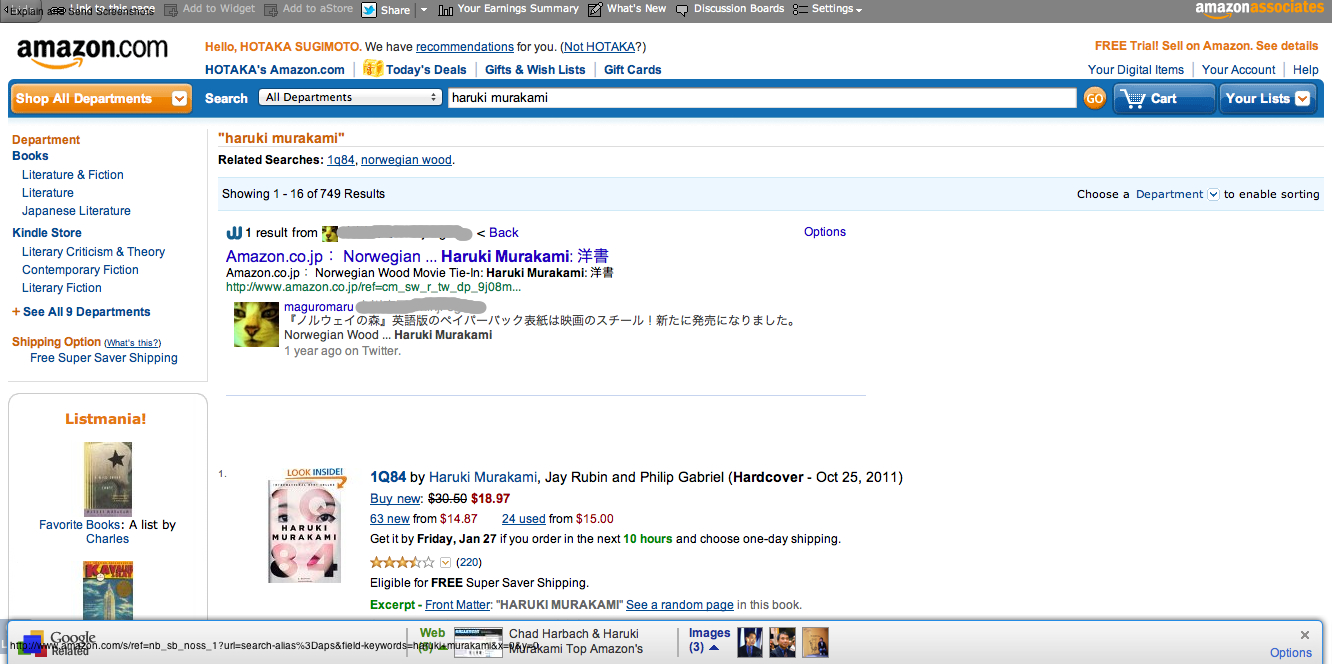Open Chad Harbach & Haruki web result thumbnail
This screenshot has width=1332, height=664.
(x=478, y=641)
